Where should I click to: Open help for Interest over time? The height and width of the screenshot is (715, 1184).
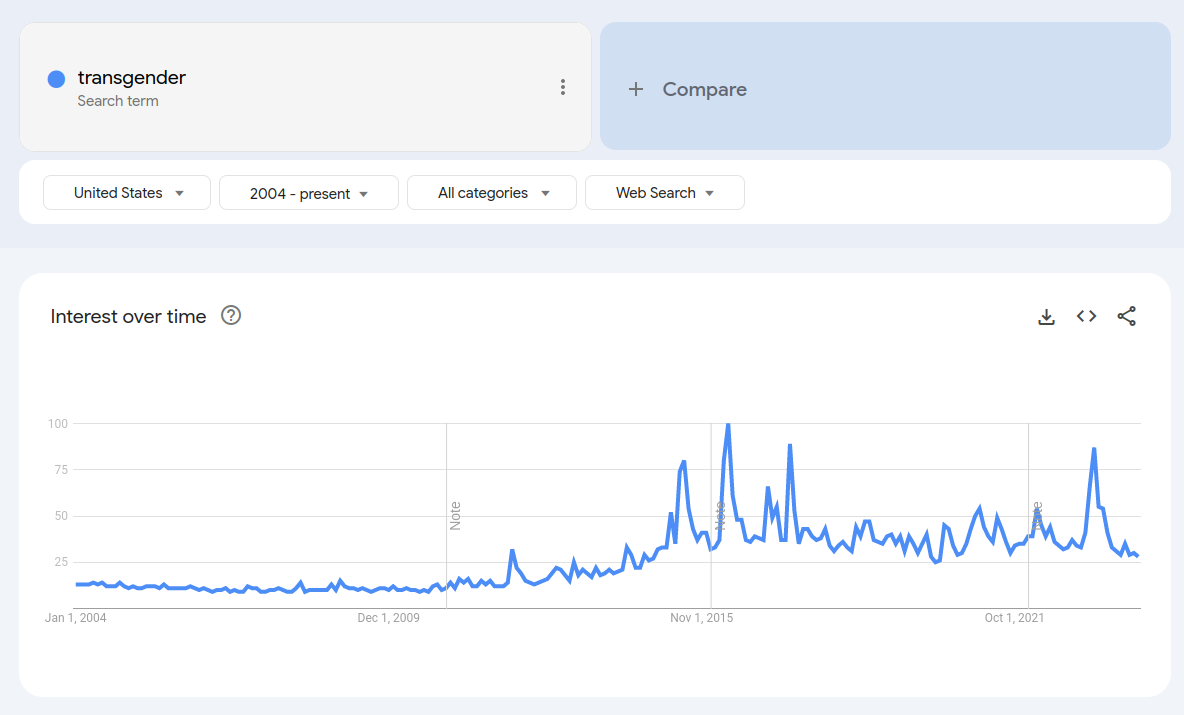(x=231, y=316)
